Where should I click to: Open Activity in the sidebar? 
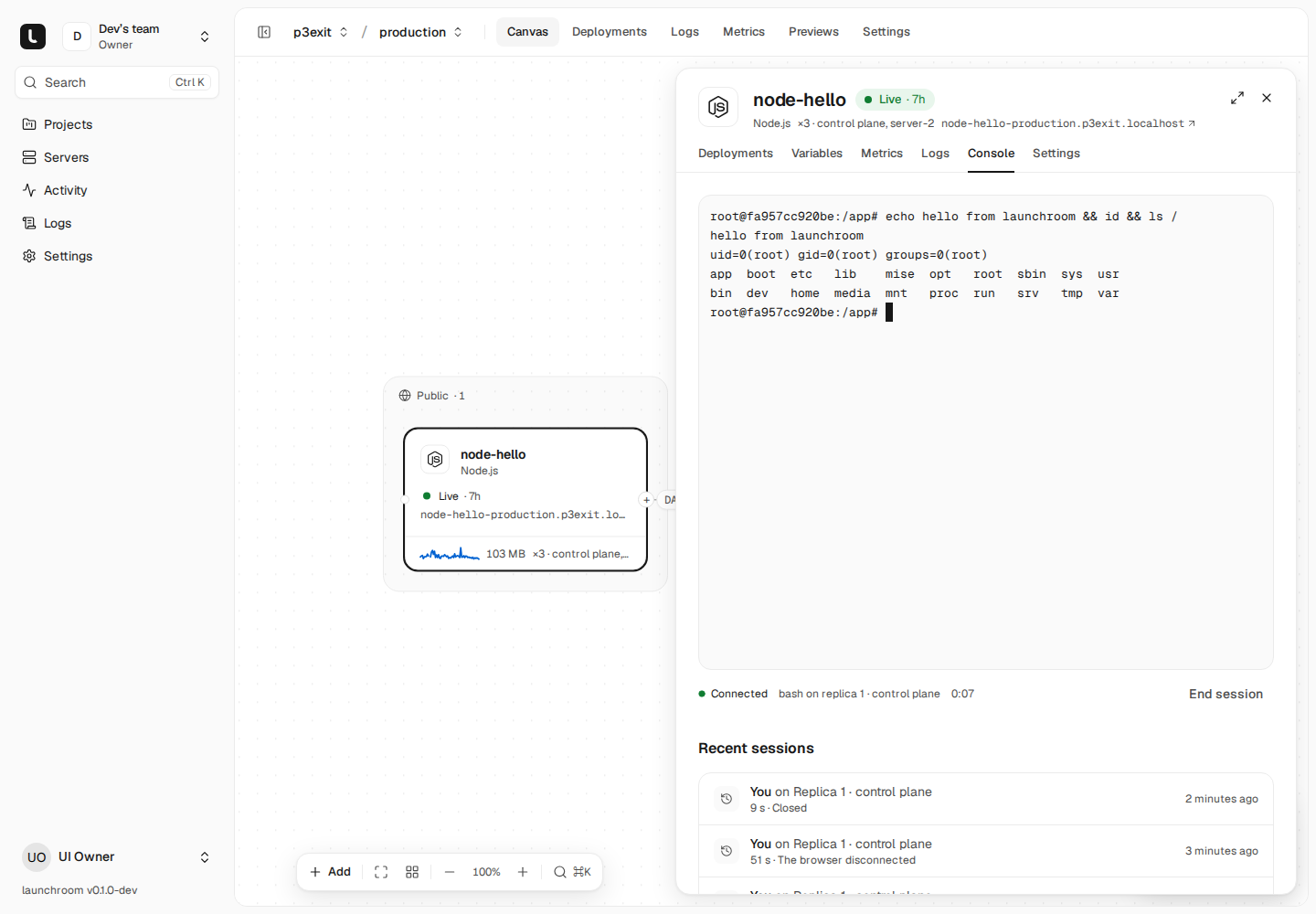coord(117,190)
